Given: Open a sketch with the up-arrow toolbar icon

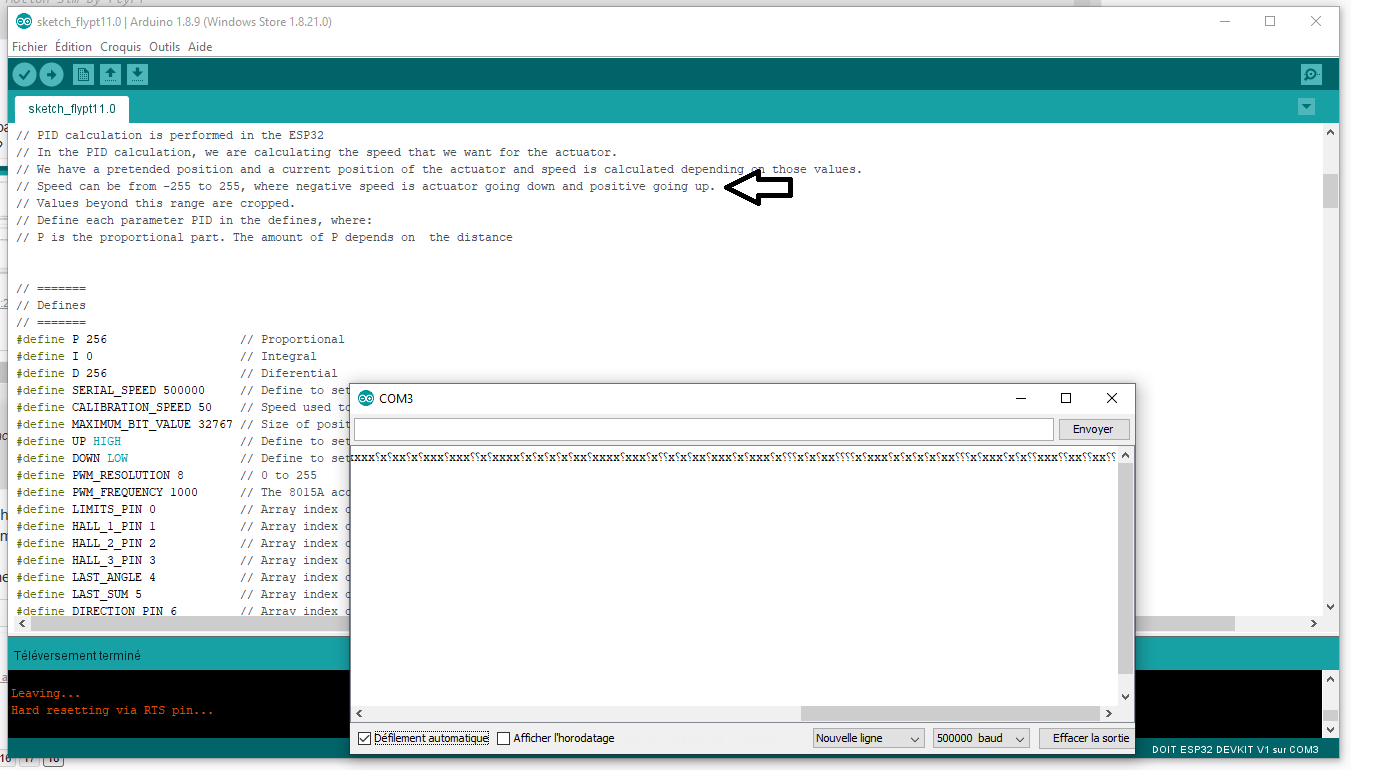Looking at the screenshot, I should point(110,74).
